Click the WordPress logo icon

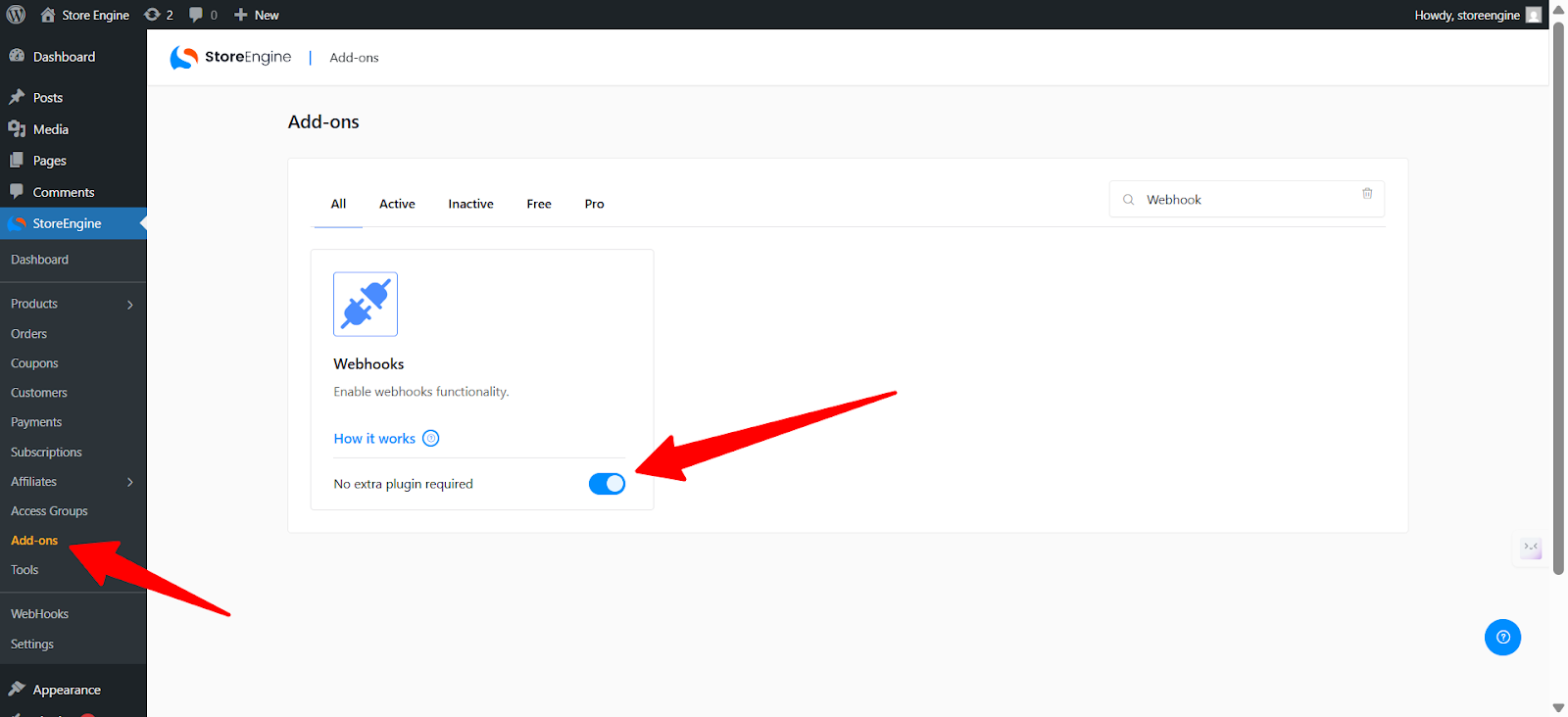point(16,15)
